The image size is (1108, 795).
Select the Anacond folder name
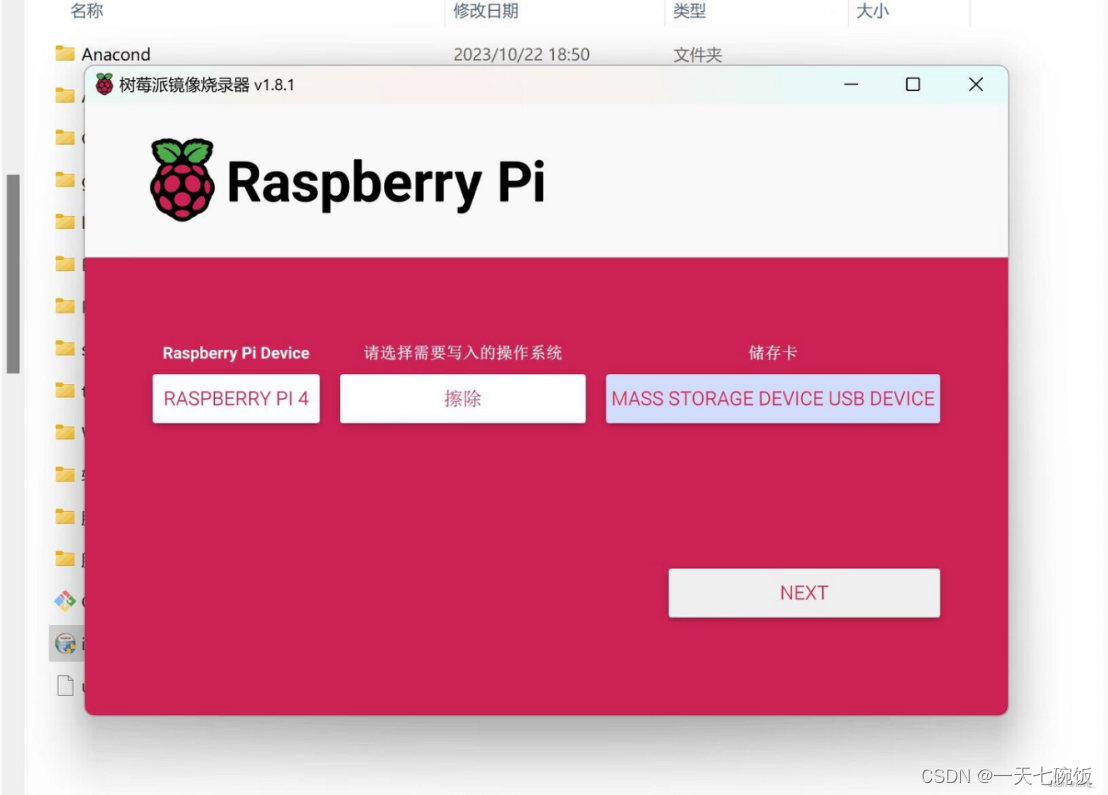pyautogui.click(x=116, y=54)
